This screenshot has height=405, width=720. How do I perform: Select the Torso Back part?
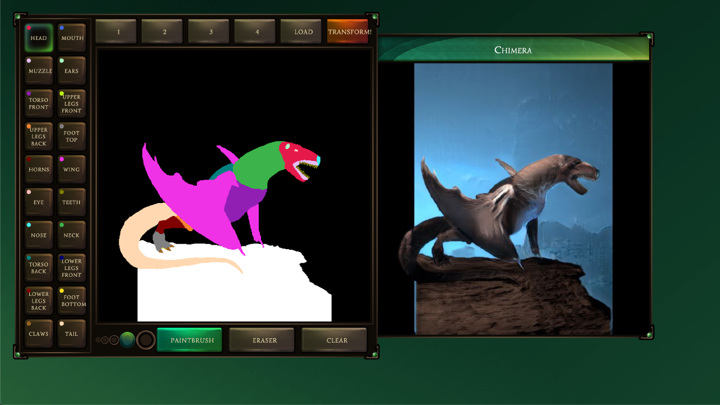39,268
